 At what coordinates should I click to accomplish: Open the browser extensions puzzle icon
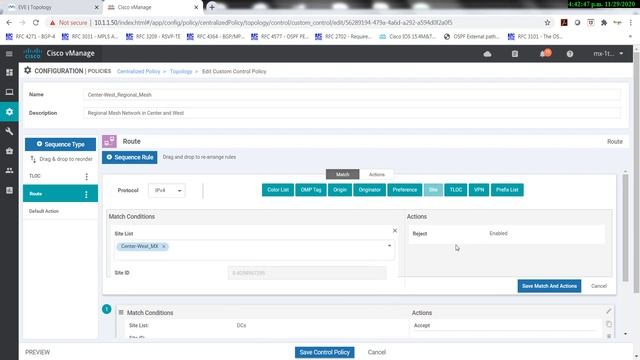pos(604,22)
